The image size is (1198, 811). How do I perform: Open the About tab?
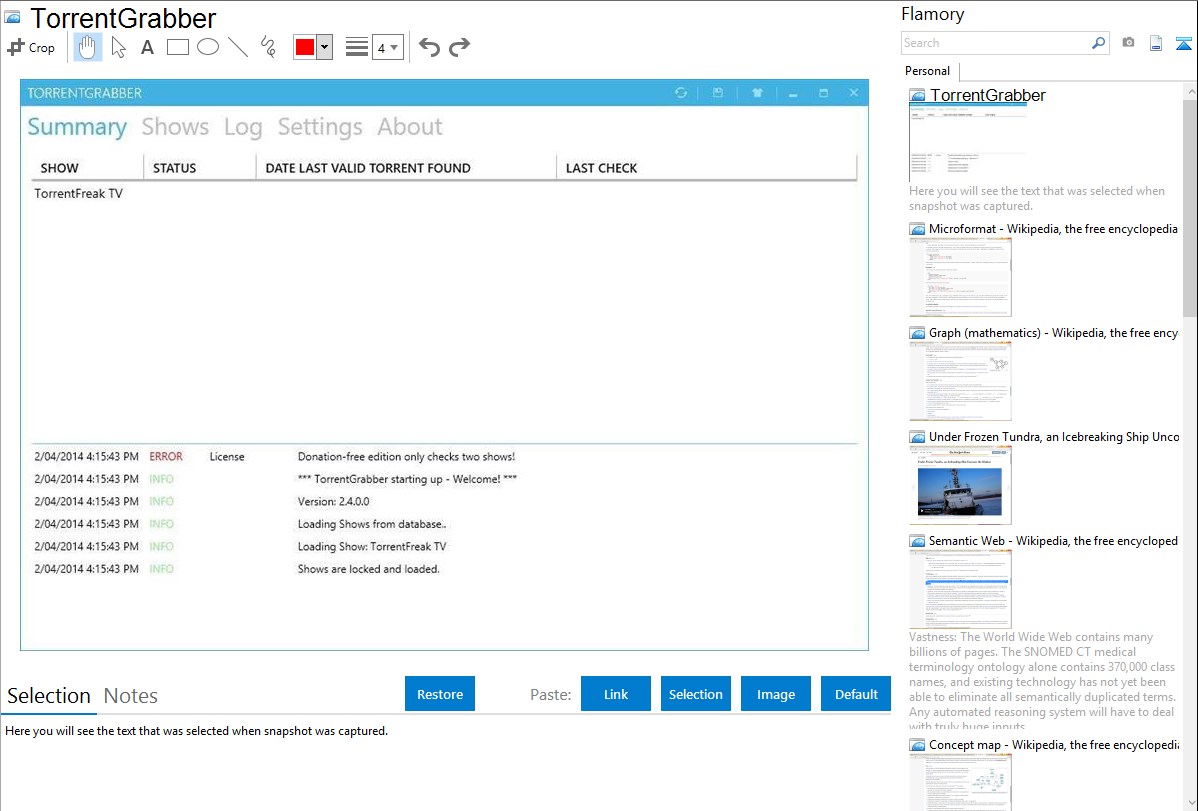coord(410,127)
